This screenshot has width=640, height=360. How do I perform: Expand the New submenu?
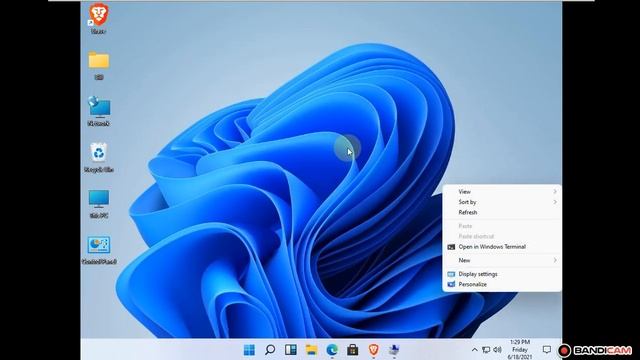coord(502,260)
